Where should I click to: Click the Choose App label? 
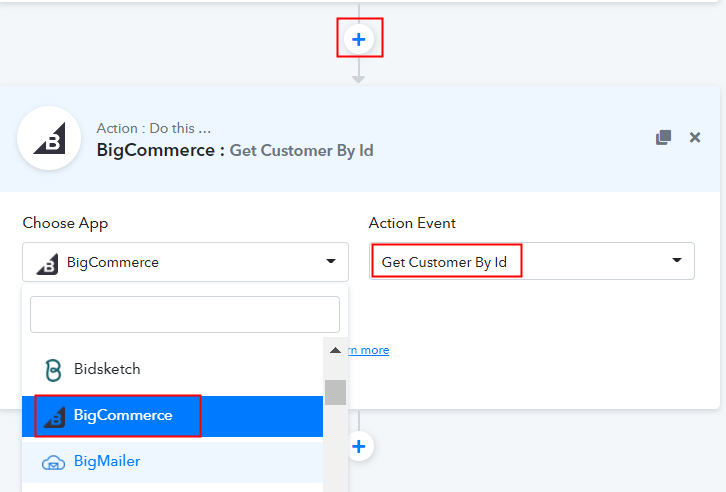pyautogui.click(x=65, y=223)
